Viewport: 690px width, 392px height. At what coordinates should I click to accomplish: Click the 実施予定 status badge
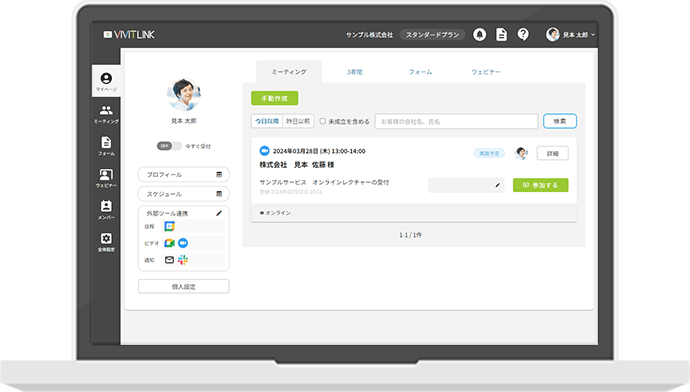[x=489, y=153]
